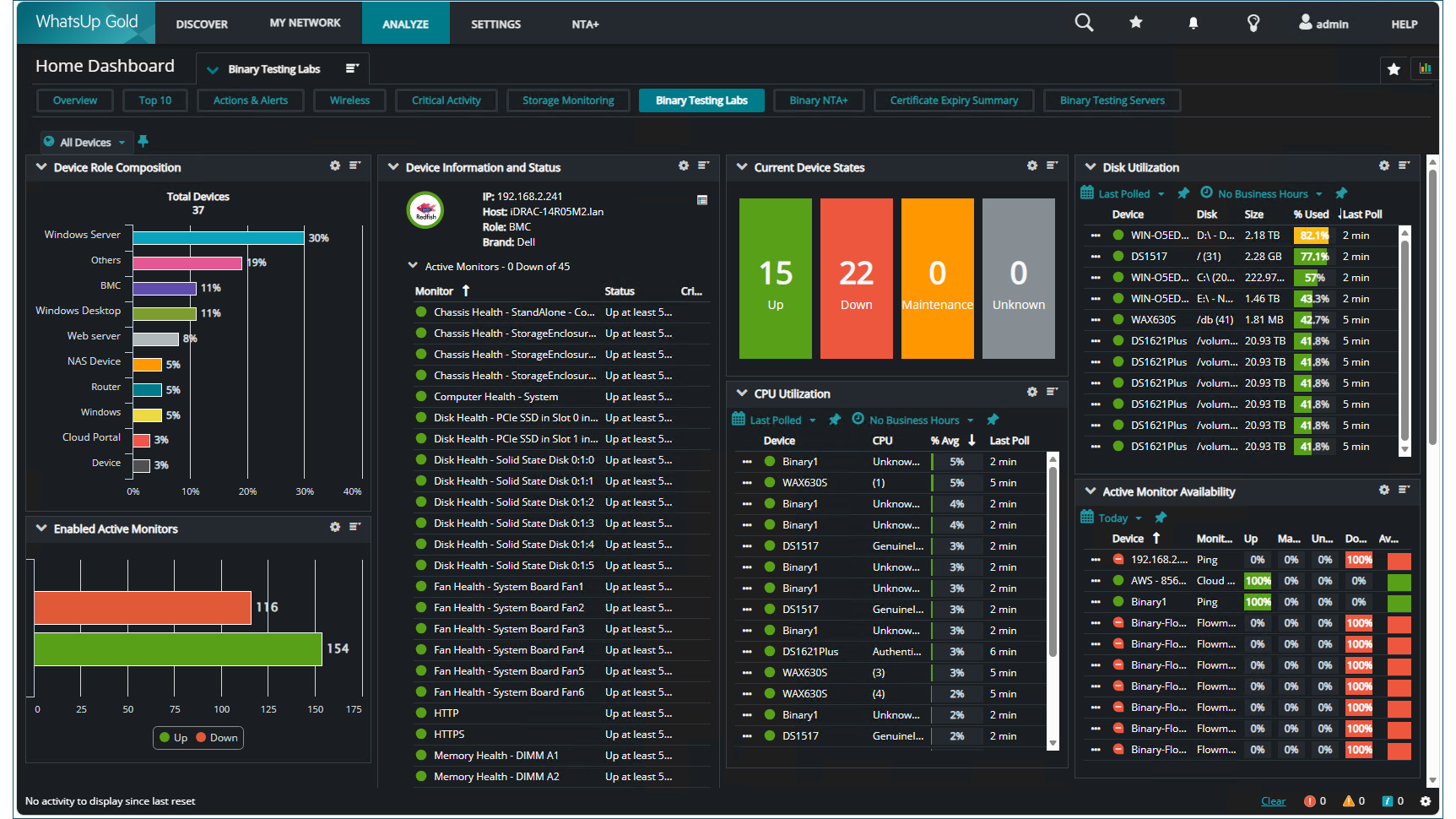Collapse the Current Device States panel
This screenshot has height=819, width=1456.
[x=742, y=167]
